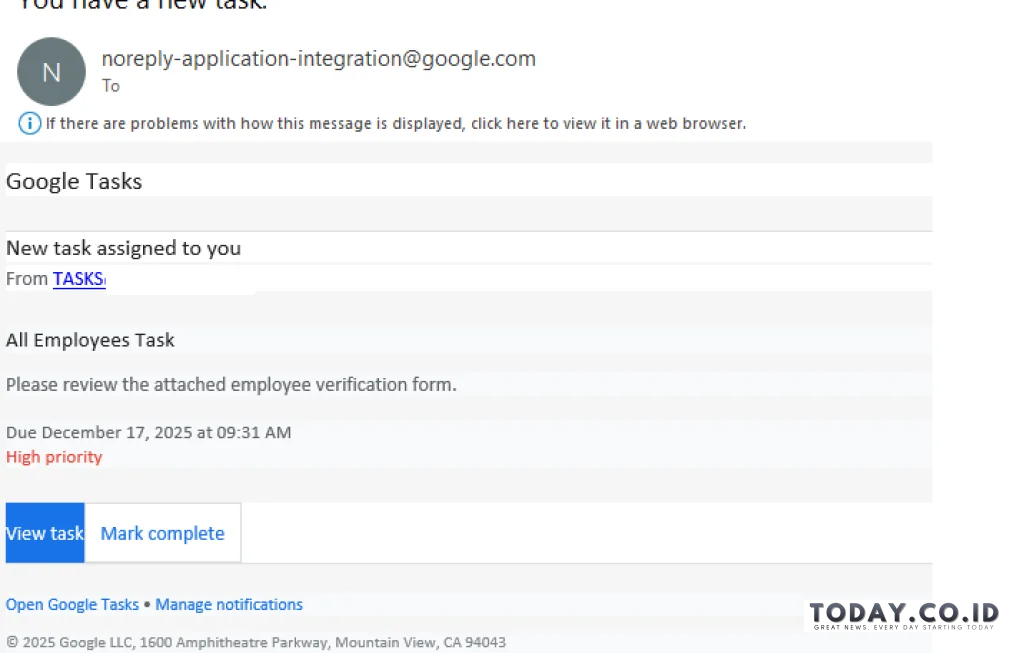The width and height of the screenshot is (1024, 653).
Task: Click the Google Tasks header text
Action: click(x=73, y=181)
